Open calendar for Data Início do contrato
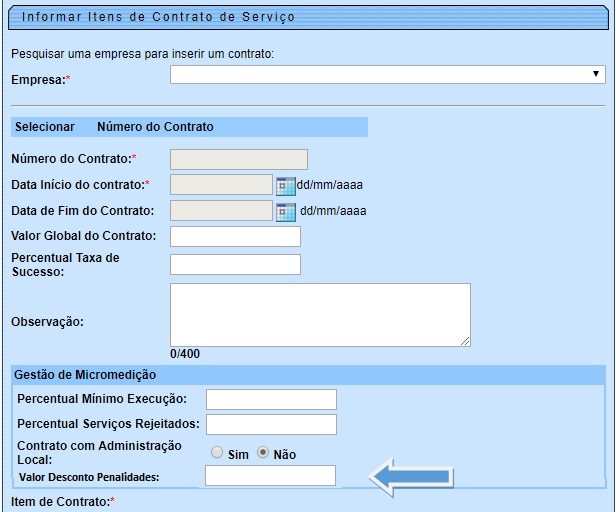The image size is (616, 512). [x=285, y=185]
